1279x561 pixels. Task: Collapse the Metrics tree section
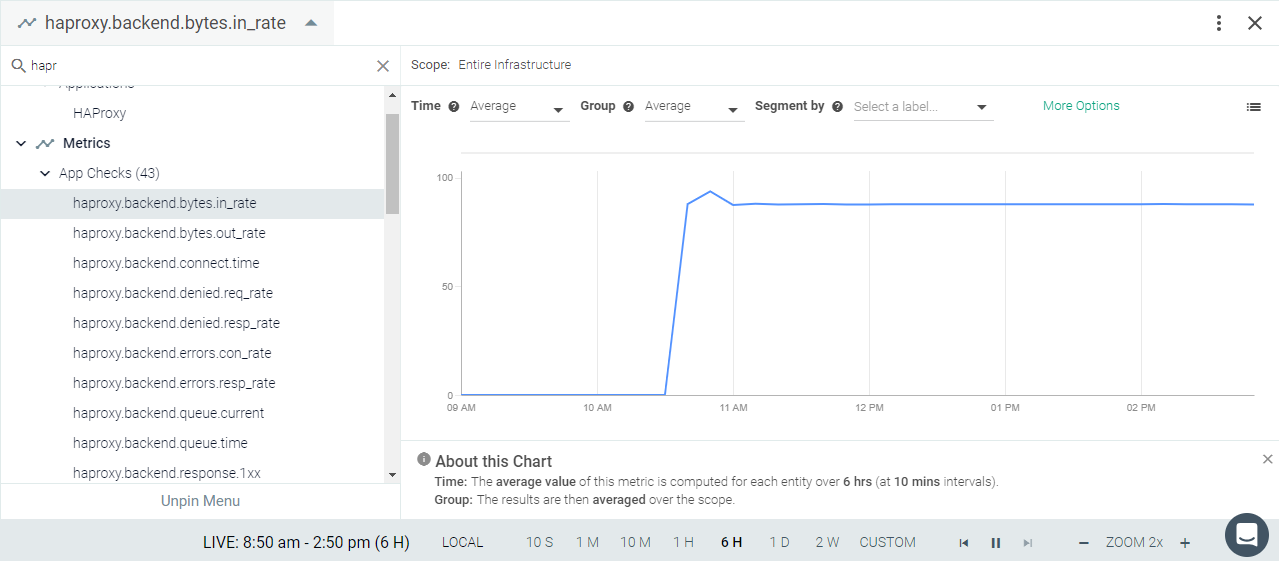21,144
